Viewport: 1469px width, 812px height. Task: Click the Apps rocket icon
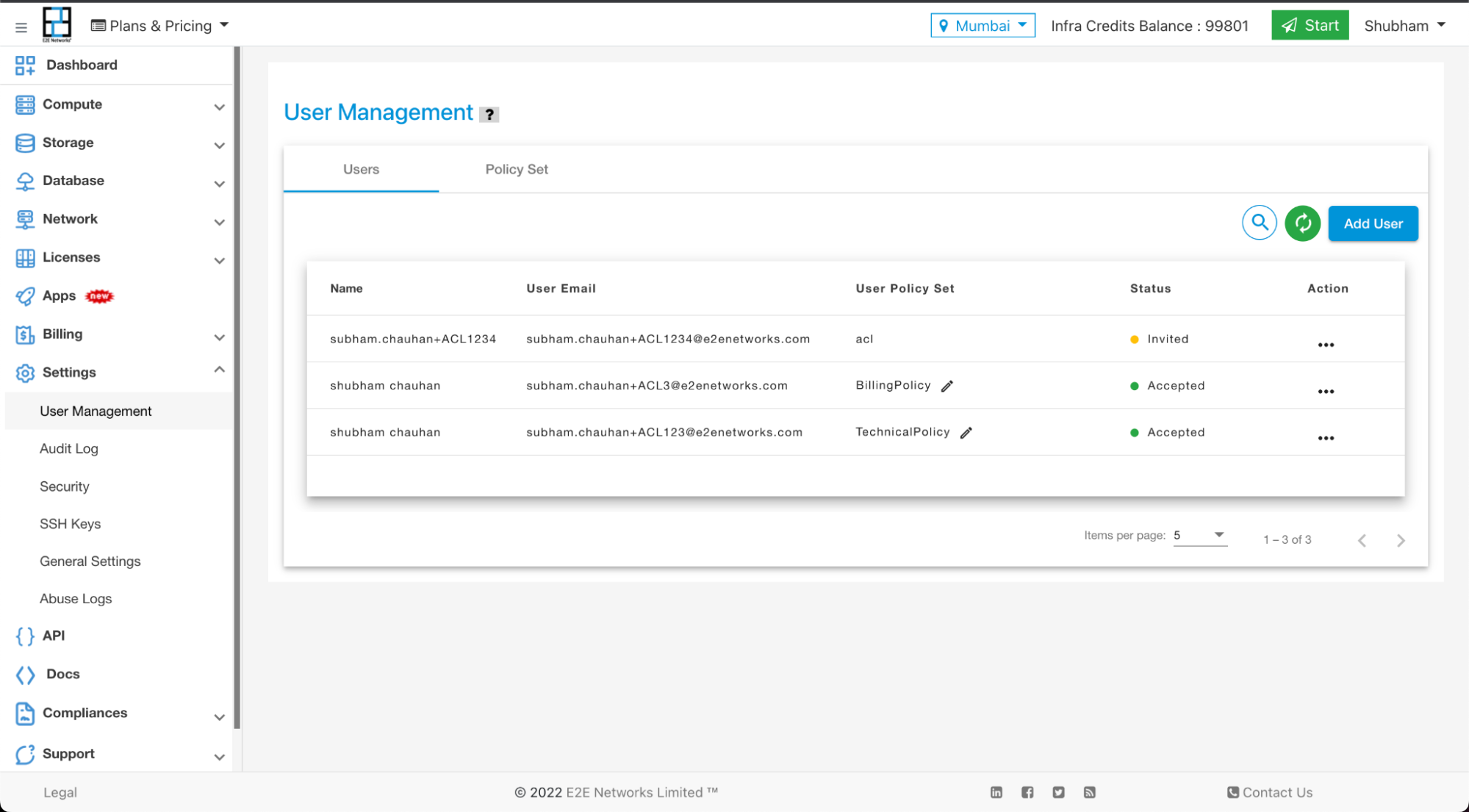pos(25,296)
